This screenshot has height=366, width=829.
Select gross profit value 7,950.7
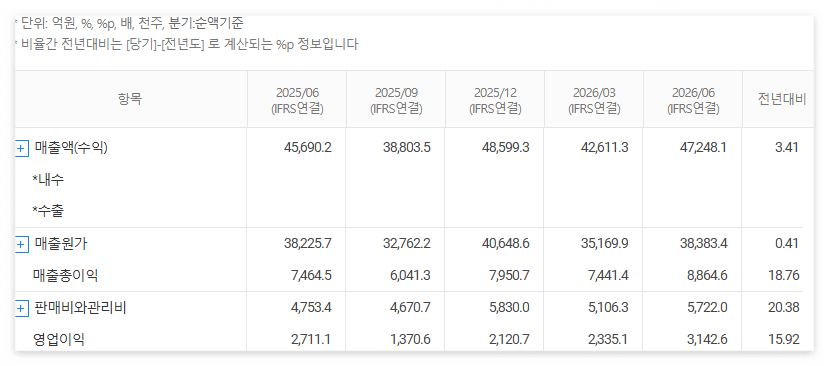(x=509, y=276)
